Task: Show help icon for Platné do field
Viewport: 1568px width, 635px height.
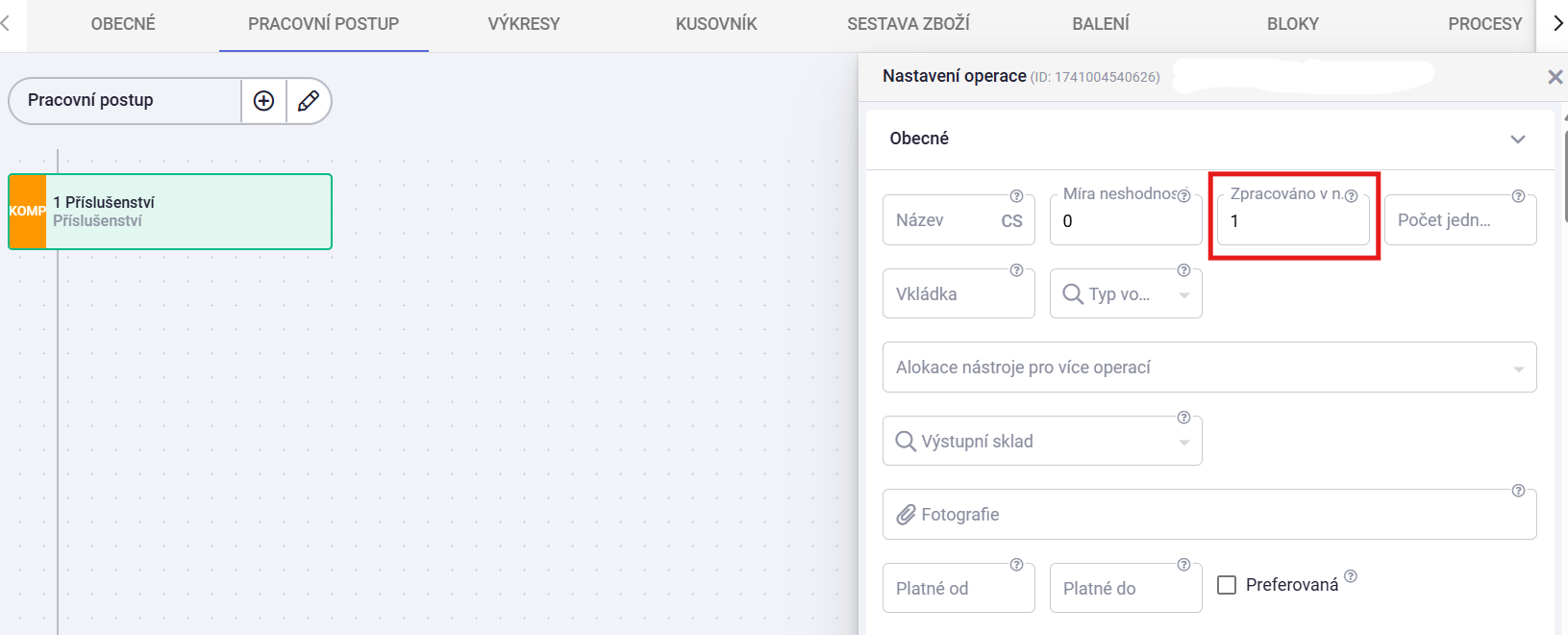Action: point(1183,565)
